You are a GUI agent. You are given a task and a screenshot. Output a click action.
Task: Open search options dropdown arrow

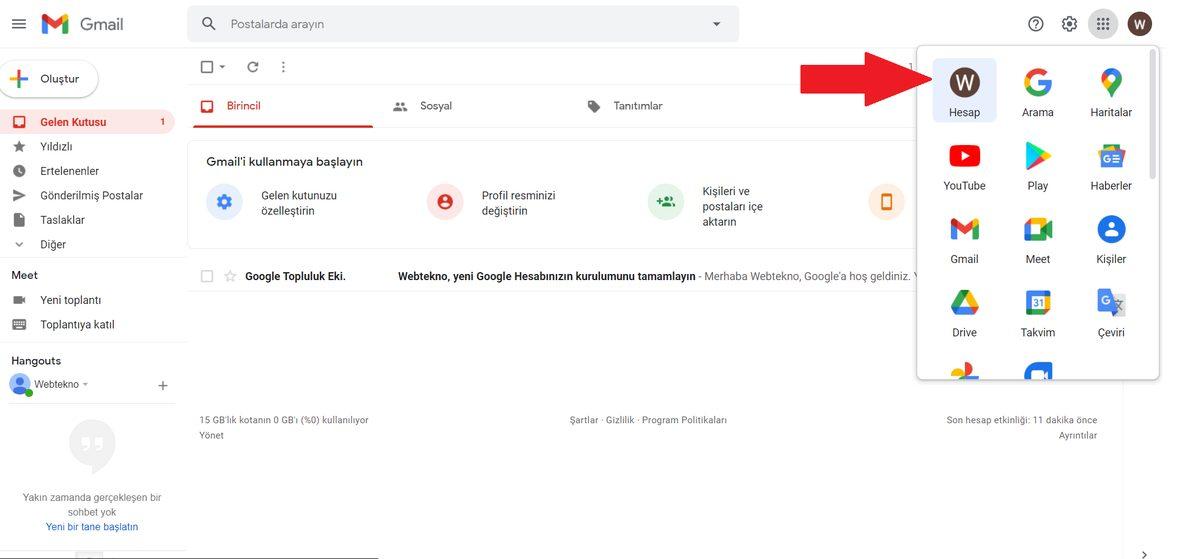[716, 24]
